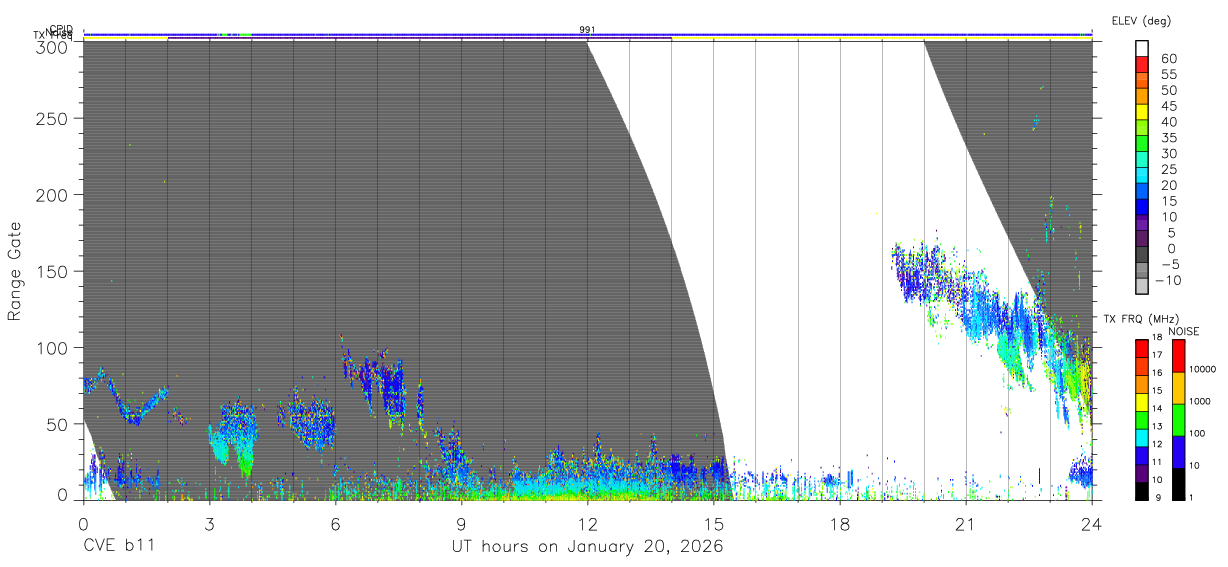Select the black bottom segment of TX FRQ bar
This screenshot has width=1228, height=567.
(x=1142, y=489)
